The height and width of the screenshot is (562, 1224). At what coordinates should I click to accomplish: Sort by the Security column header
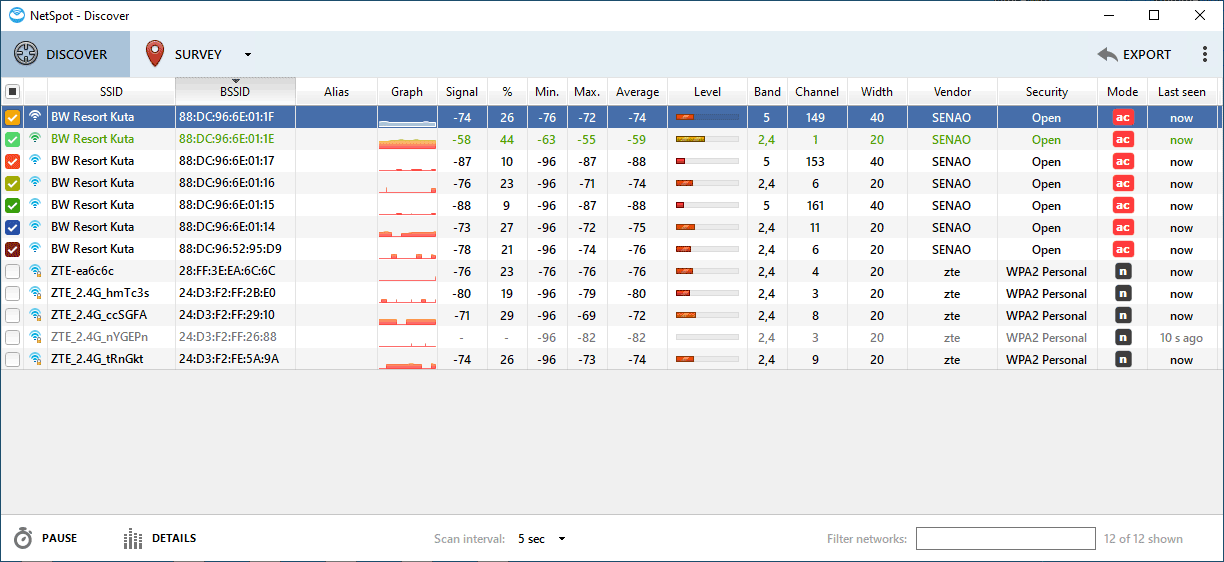click(1047, 91)
